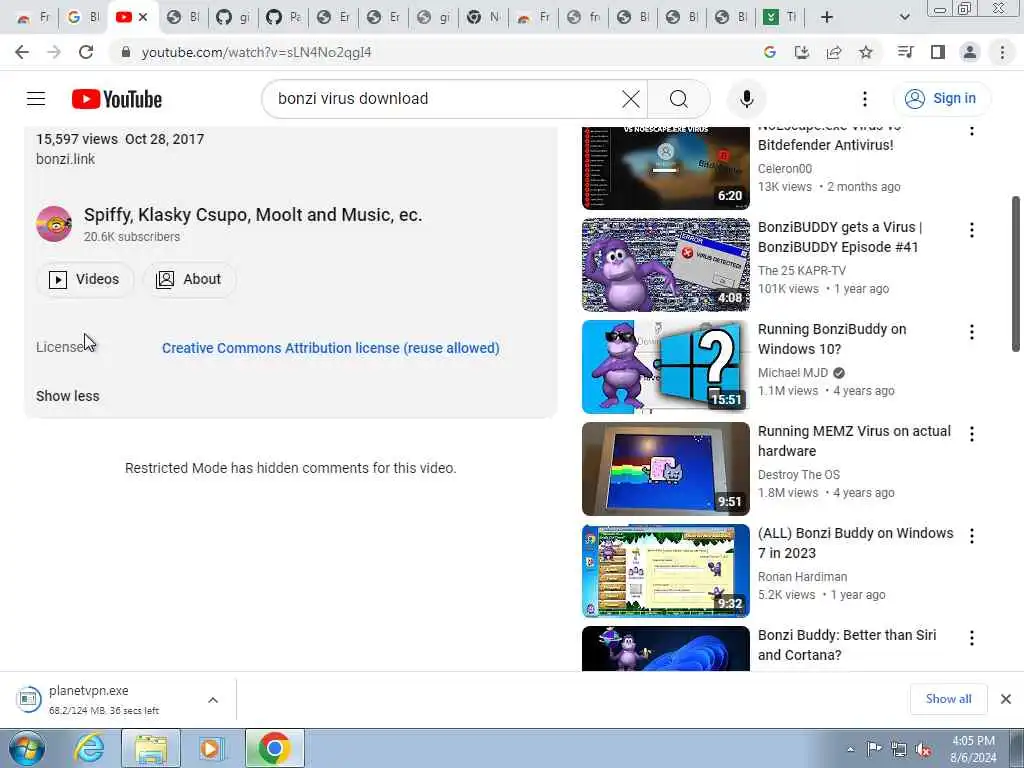Expand tab search dropdown arrow
Image resolution: width=1024 pixels, height=768 pixels.
904,17
